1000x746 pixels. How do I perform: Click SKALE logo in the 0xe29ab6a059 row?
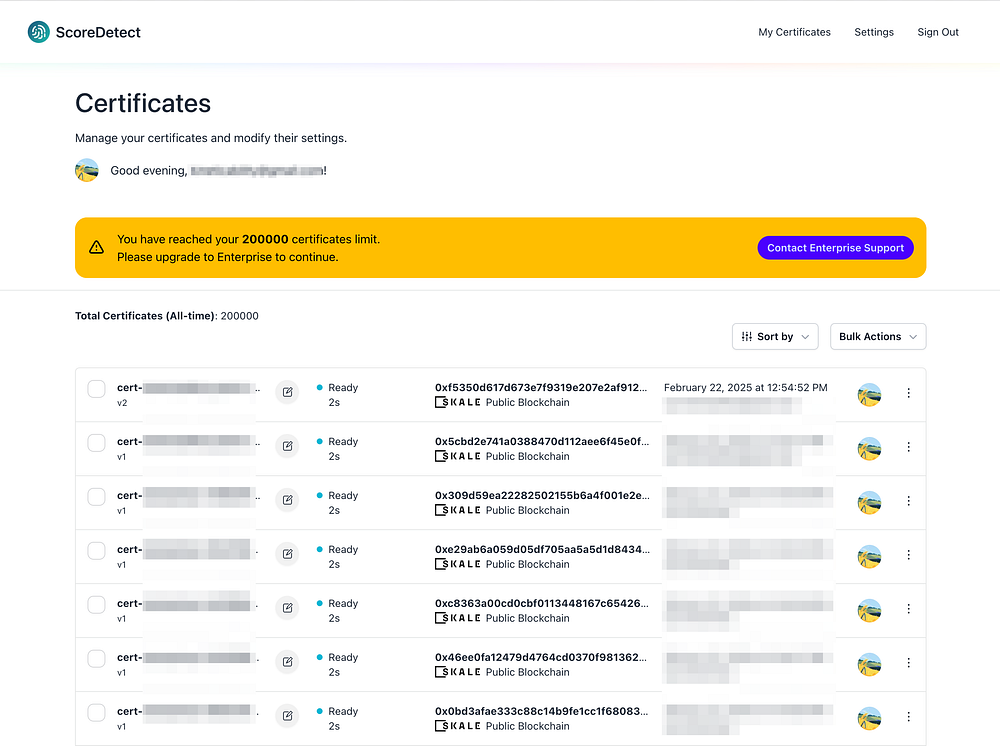[458, 564]
